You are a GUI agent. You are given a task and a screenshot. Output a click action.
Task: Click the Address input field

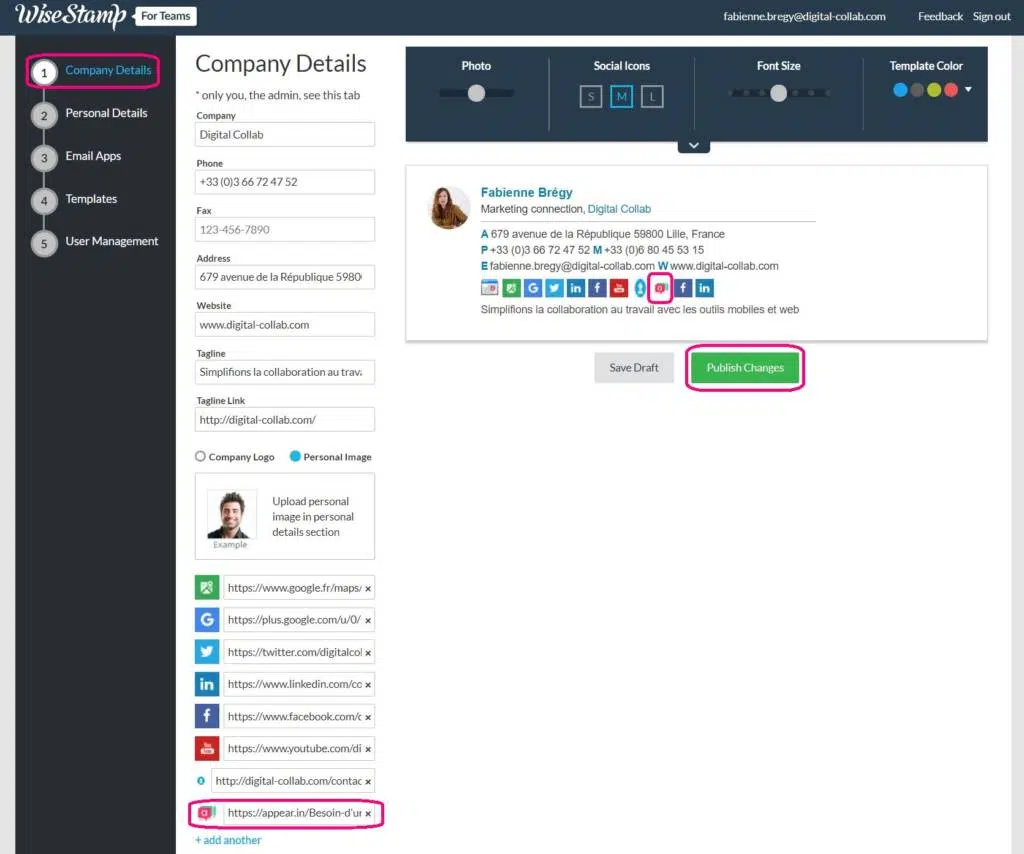pyautogui.click(x=285, y=277)
